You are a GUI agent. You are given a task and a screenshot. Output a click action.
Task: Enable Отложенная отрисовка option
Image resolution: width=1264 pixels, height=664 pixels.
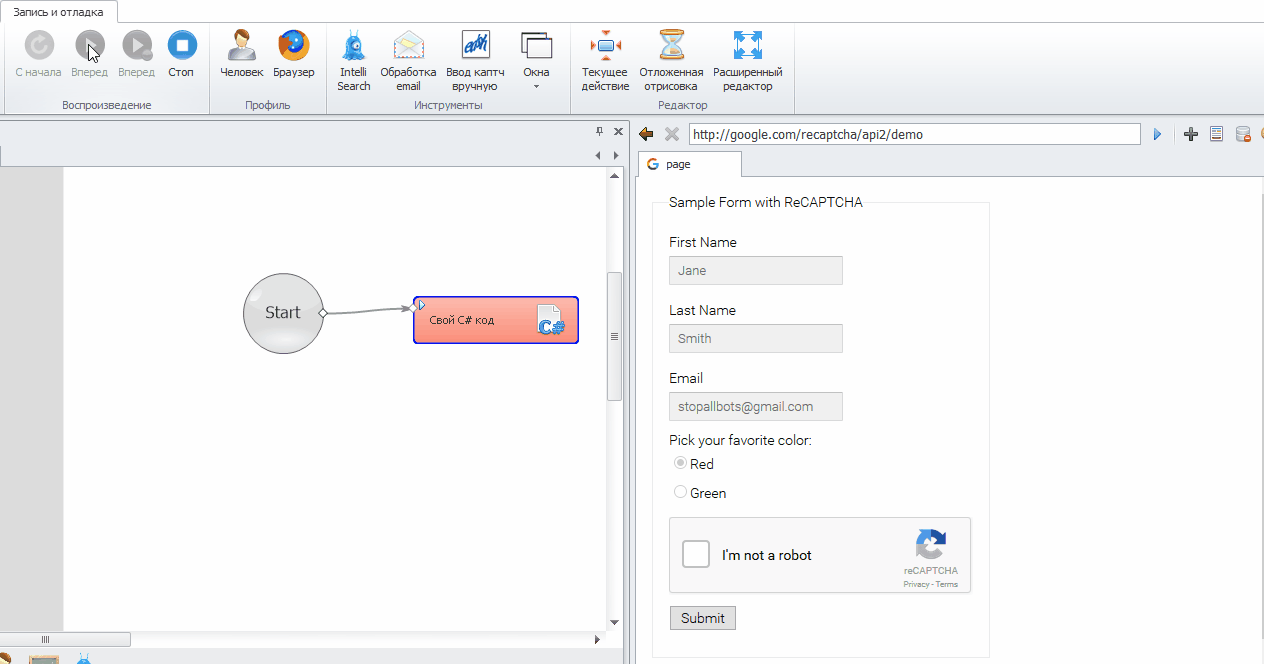click(x=671, y=60)
